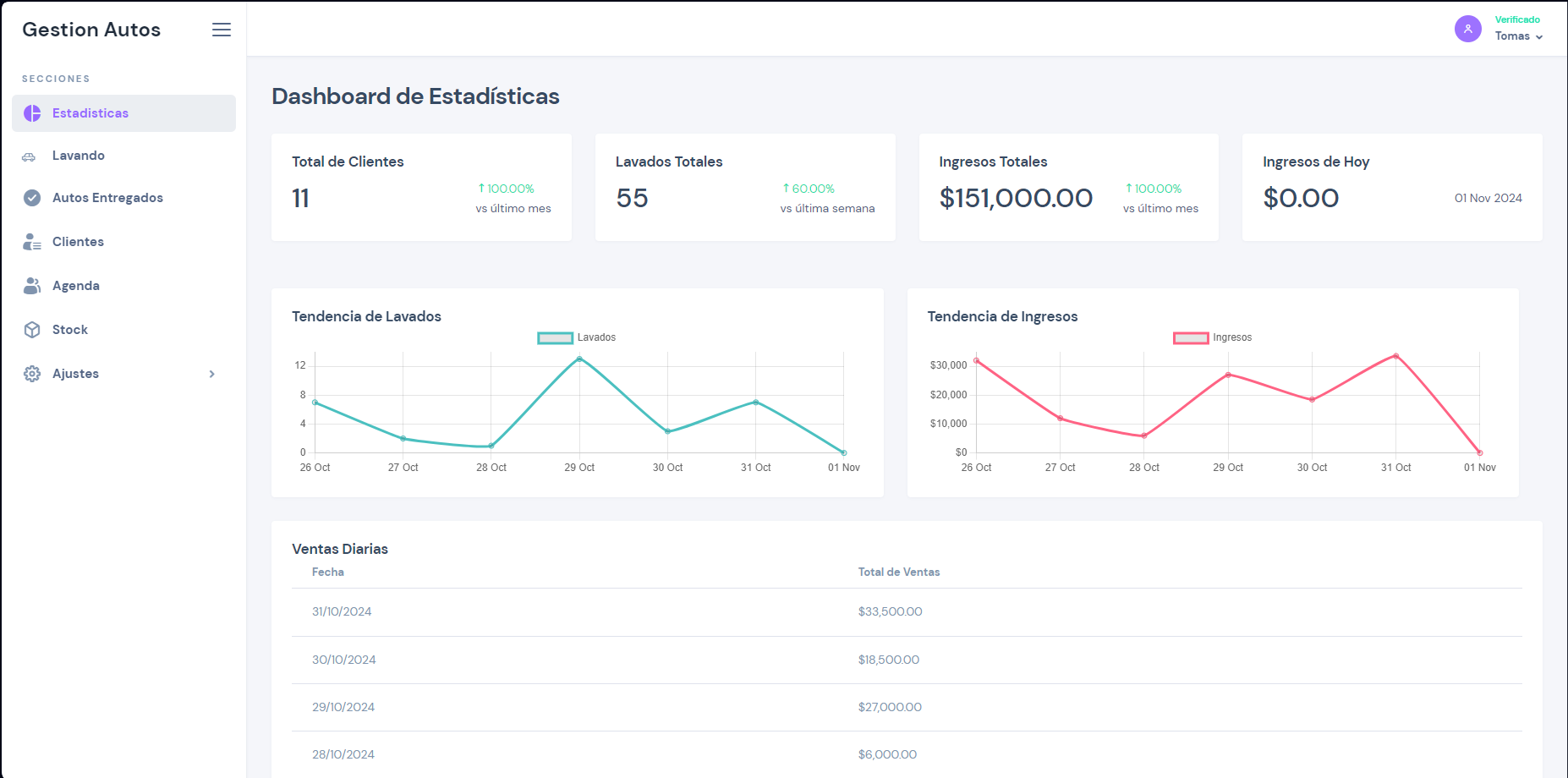
Task: Click the 31 Oct peak point on Ingresos chart
Action: [1395, 356]
